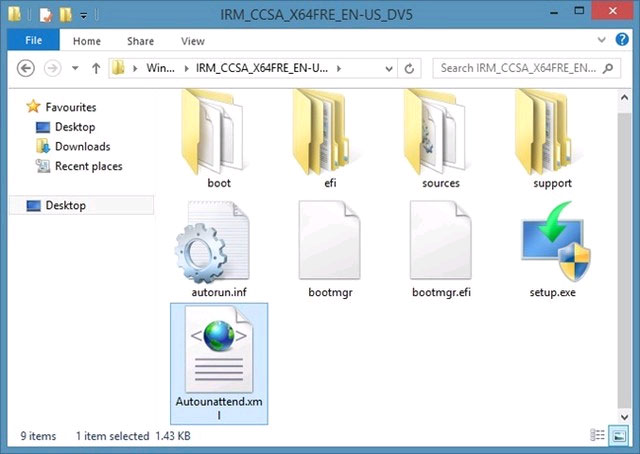Viewport: 640px width, 454px height.
Task: Open the File menu
Action: (x=33, y=40)
